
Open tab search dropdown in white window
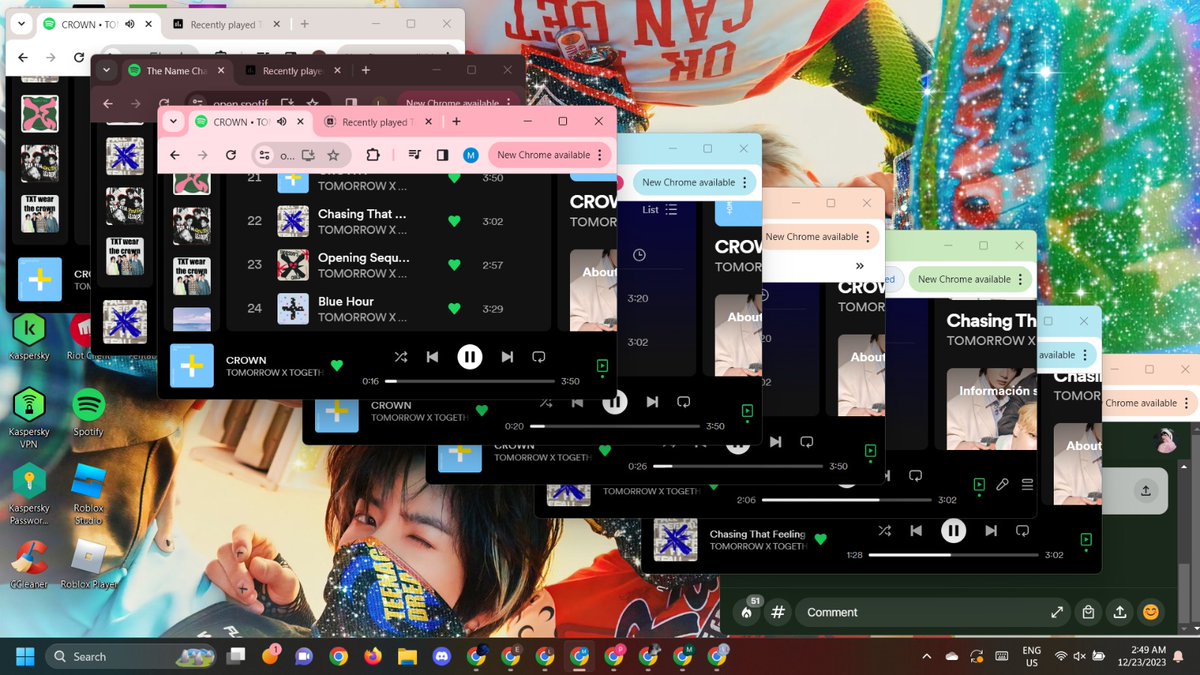coord(22,23)
